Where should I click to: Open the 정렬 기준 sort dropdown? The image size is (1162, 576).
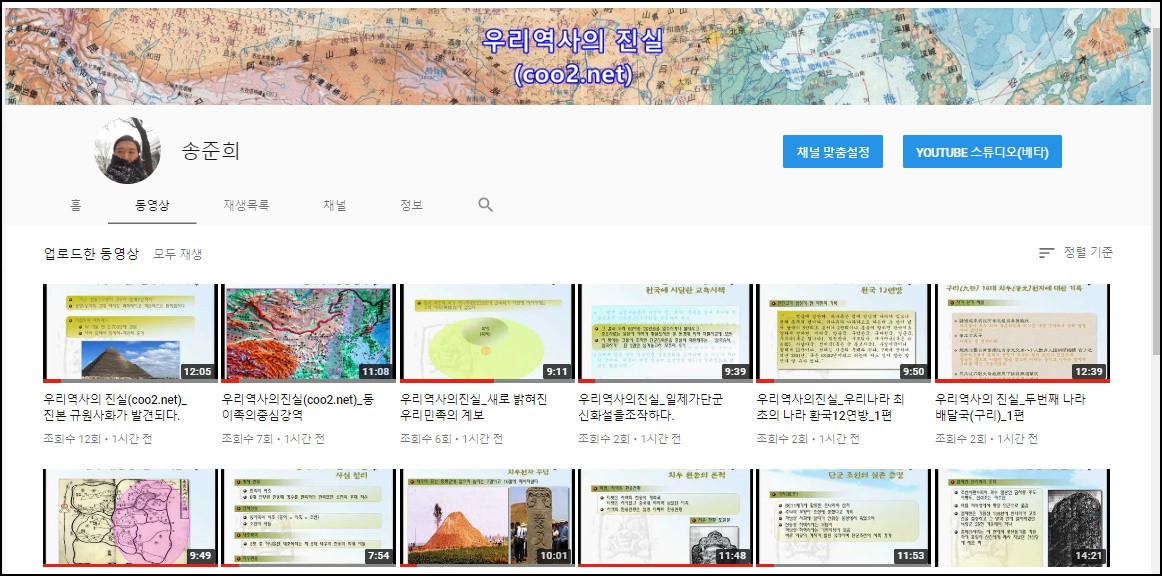coord(1075,253)
